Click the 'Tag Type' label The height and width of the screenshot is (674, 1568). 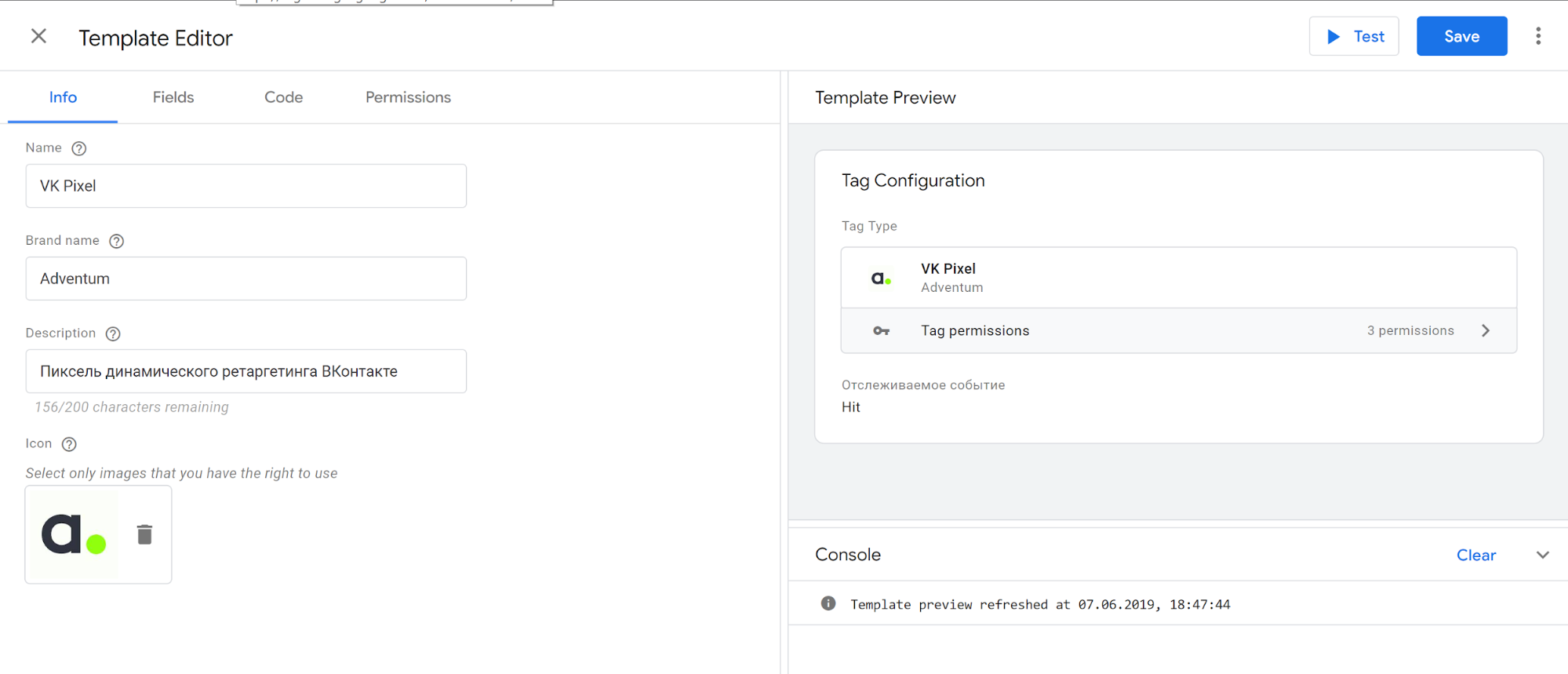[869, 226]
